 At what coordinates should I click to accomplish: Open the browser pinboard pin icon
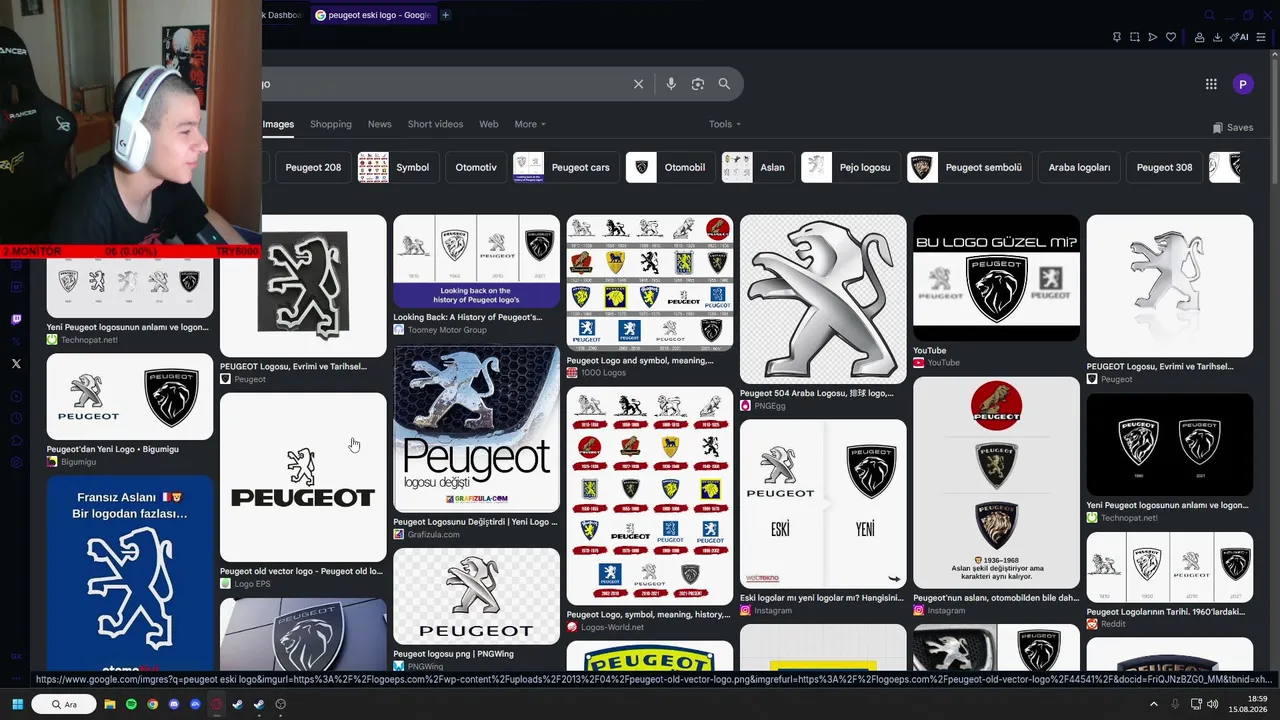1117,37
